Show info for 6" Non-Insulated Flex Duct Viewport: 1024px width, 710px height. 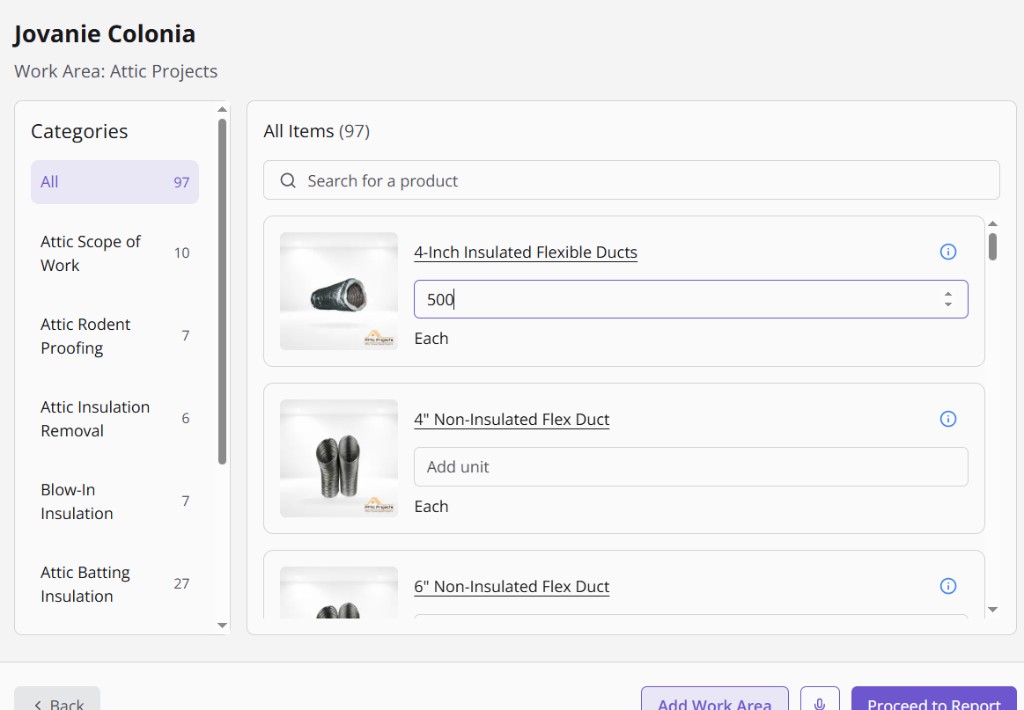coord(948,586)
